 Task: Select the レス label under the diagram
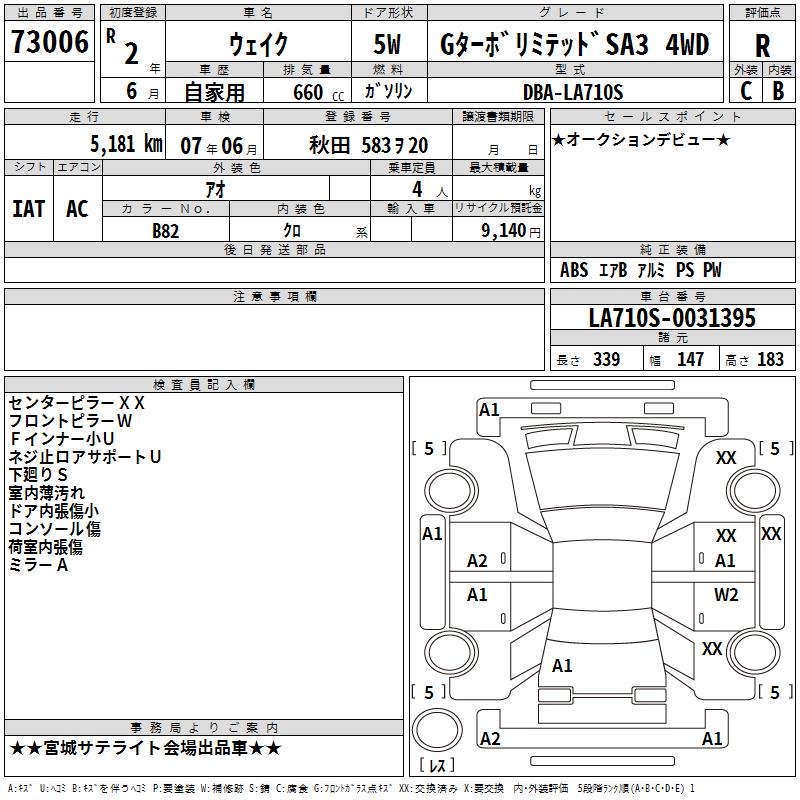click(x=437, y=765)
